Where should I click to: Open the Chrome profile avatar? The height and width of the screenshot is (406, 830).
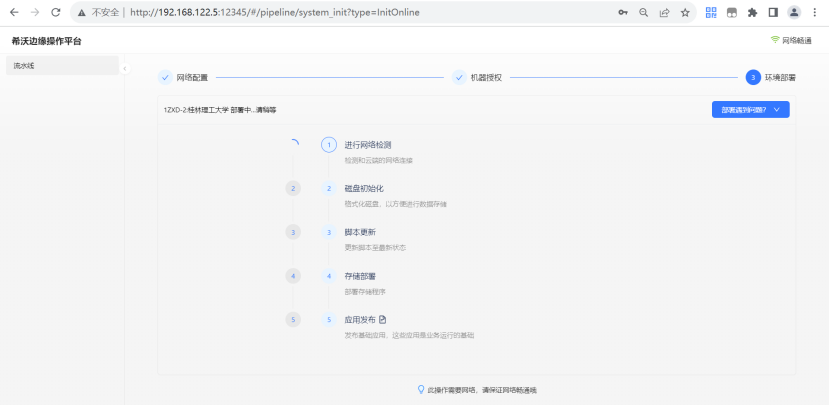click(x=794, y=13)
